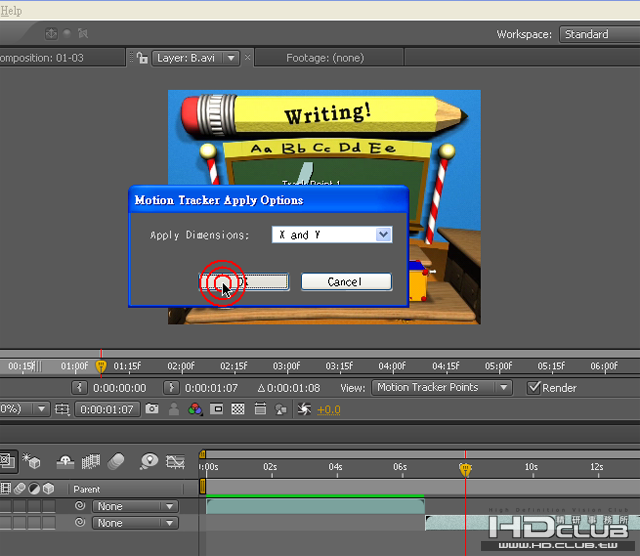Viewport: 640px width, 556px height.
Task: Click Cancel in Motion Tracker Apply Options
Action: pyautogui.click(x=347, y=282)
